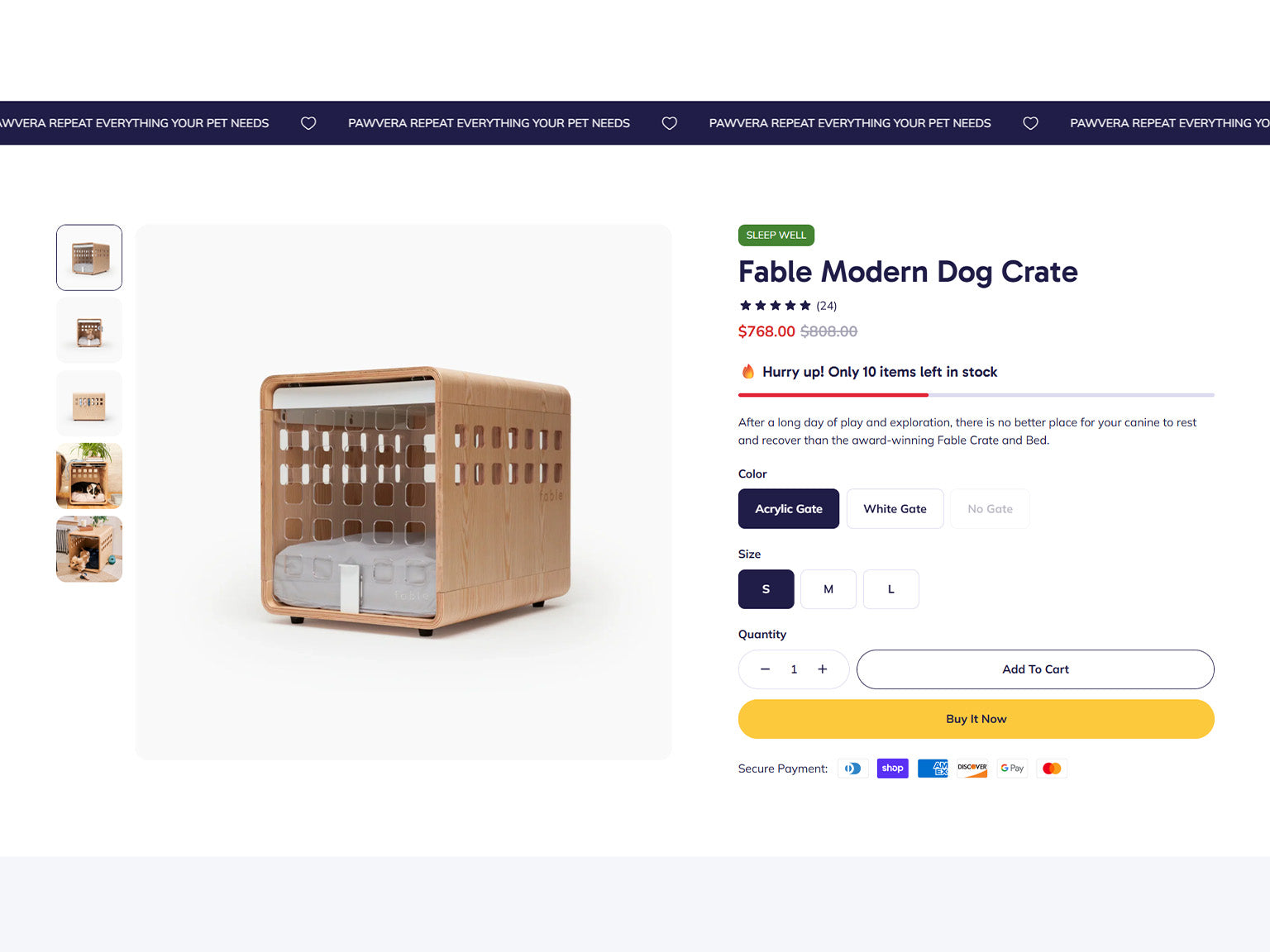Click the Diners Club payment icon
Screen dimensions: 1270x952
pyautogui.click(x=852, y=769)
